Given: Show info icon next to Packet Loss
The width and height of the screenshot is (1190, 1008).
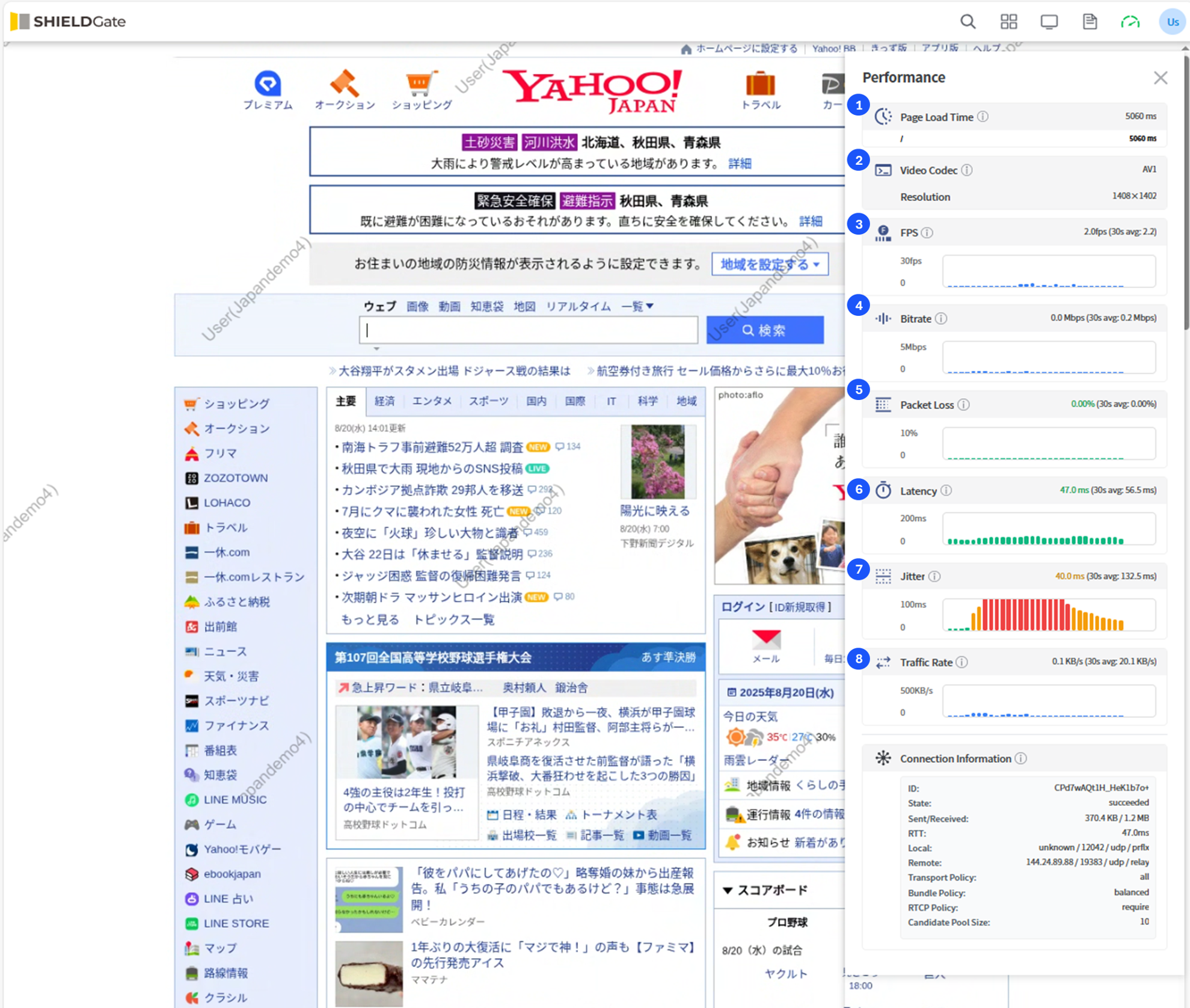Looking at the screenshot, I should pyautogui.click(x=964, y=405).
